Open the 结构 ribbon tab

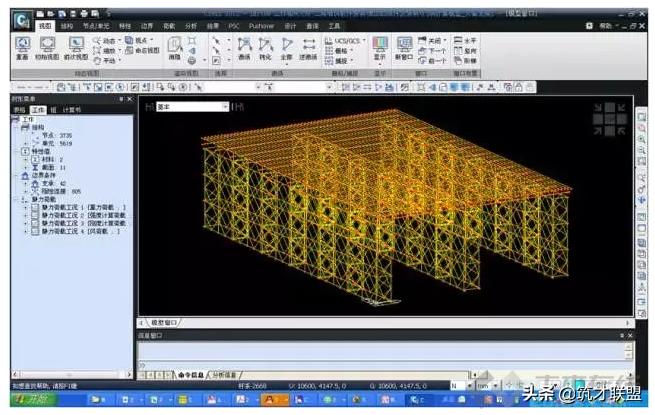67,26
